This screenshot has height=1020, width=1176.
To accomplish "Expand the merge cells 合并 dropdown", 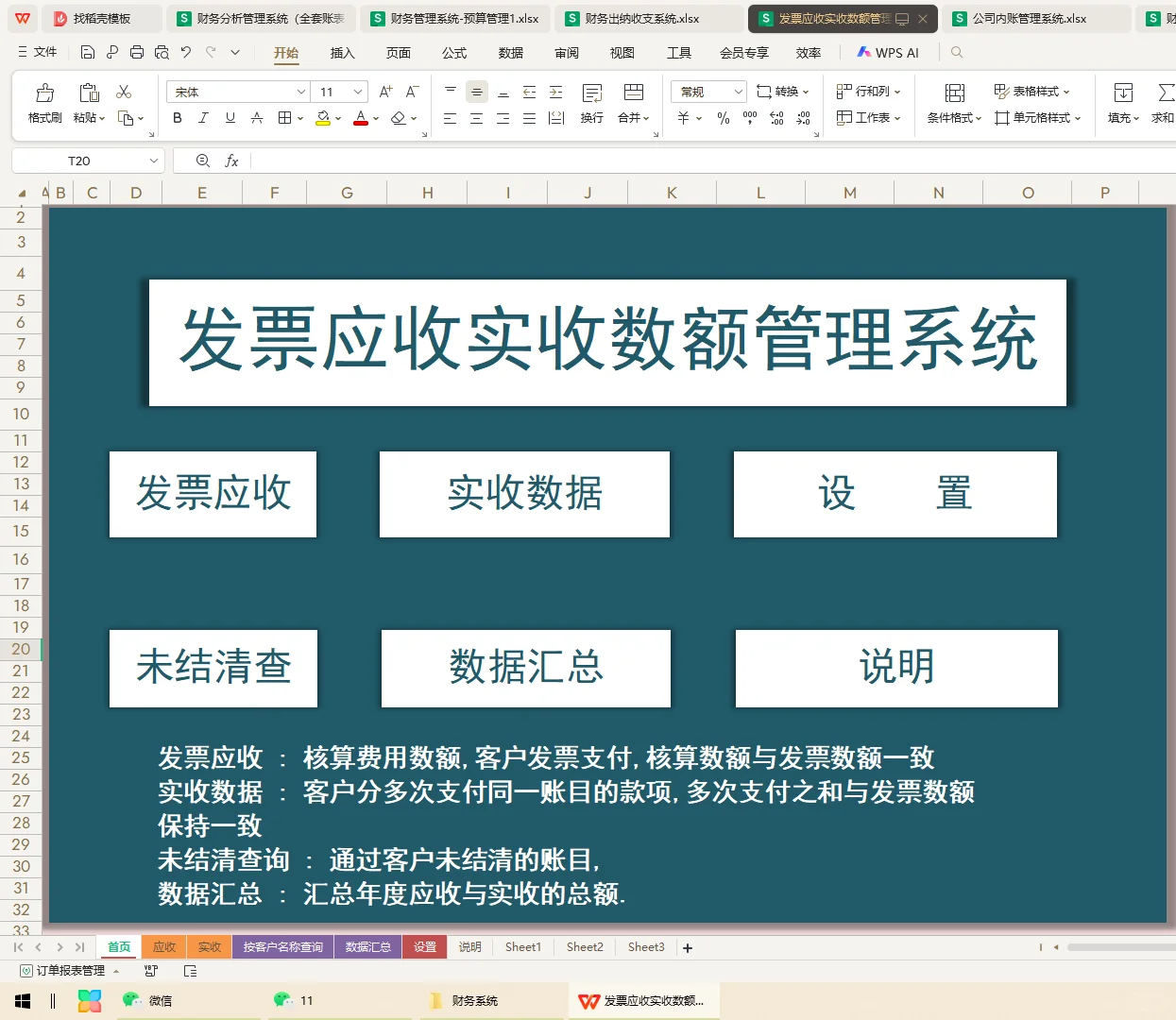I will (645, 118).
